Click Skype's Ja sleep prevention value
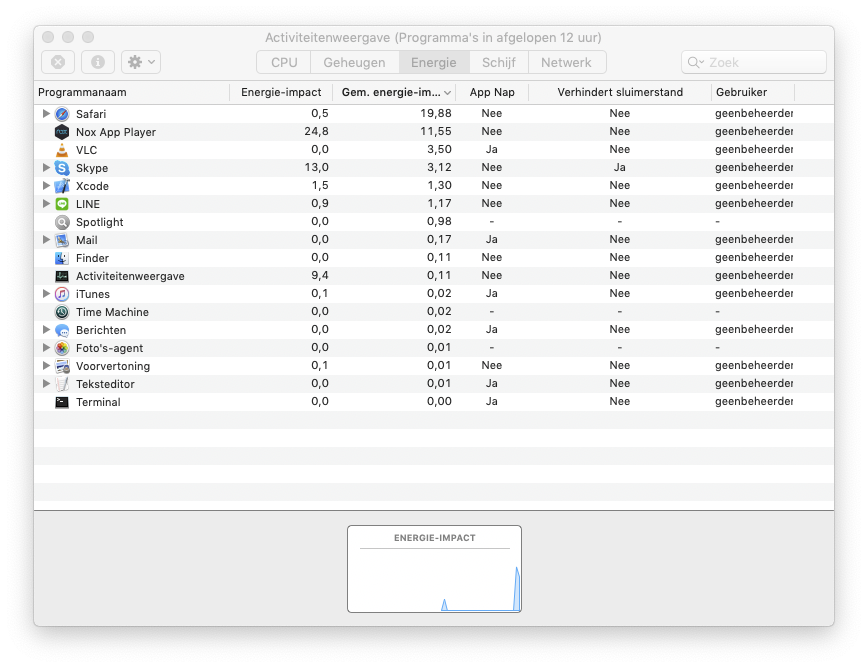868x668 pixels. [x=619, y=167]
